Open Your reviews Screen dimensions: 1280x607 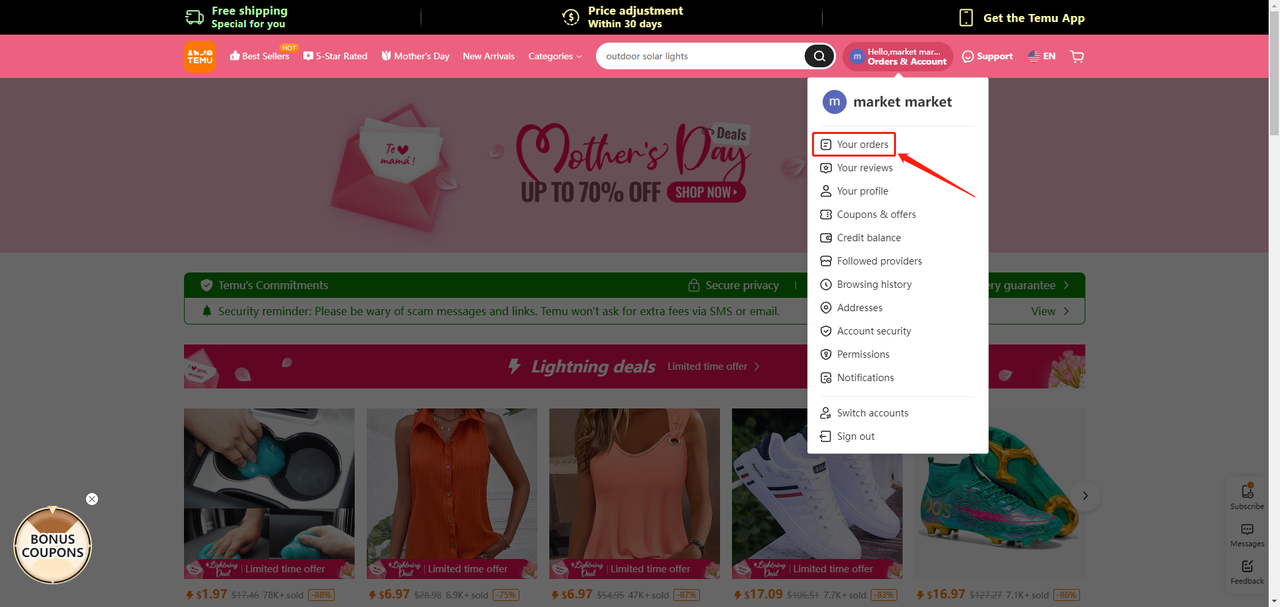[856, 168]
